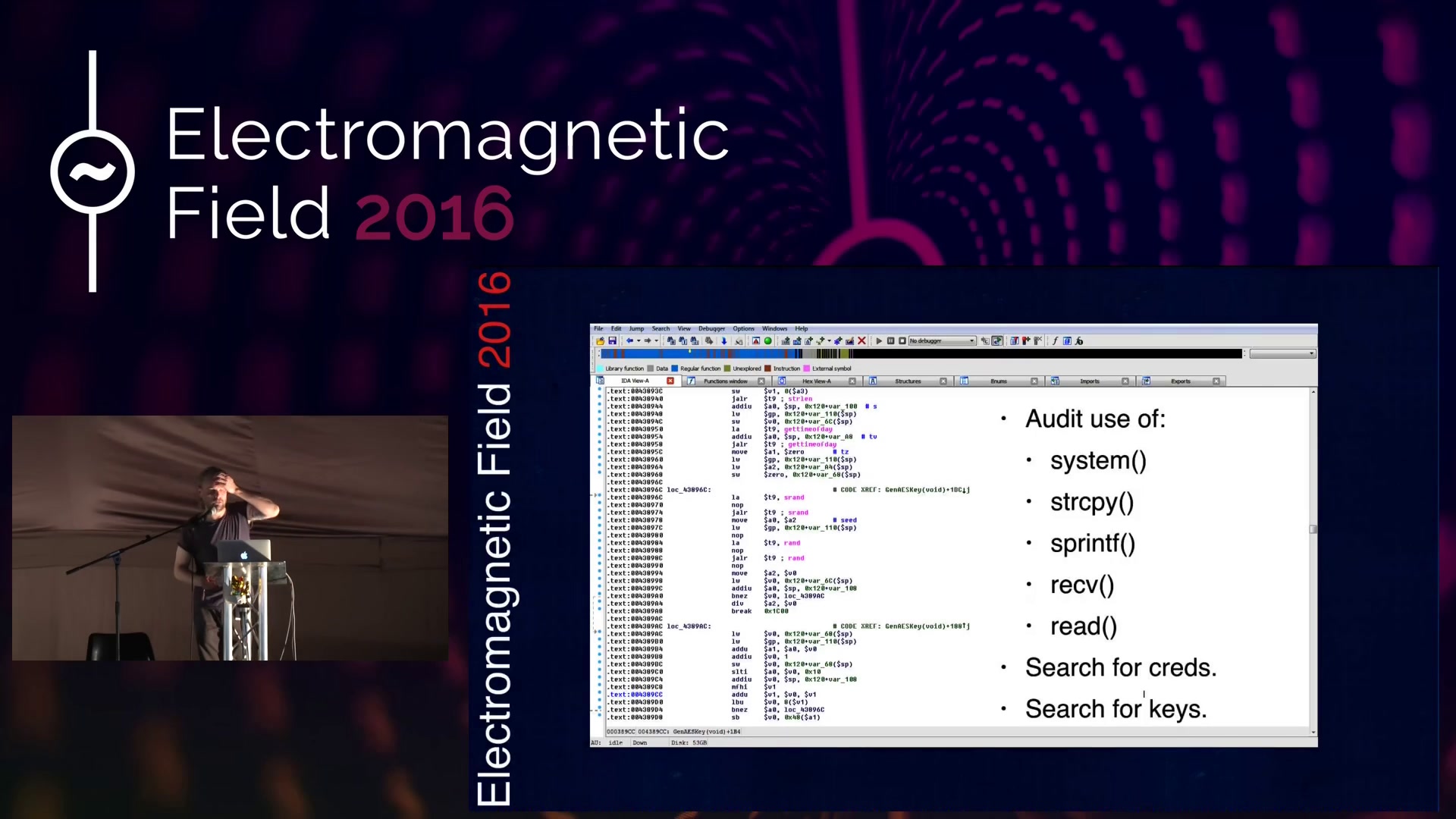The height and width of the screenshot is (819, 1456).
Task: Close the Structures tab
Action: point(943,381)
